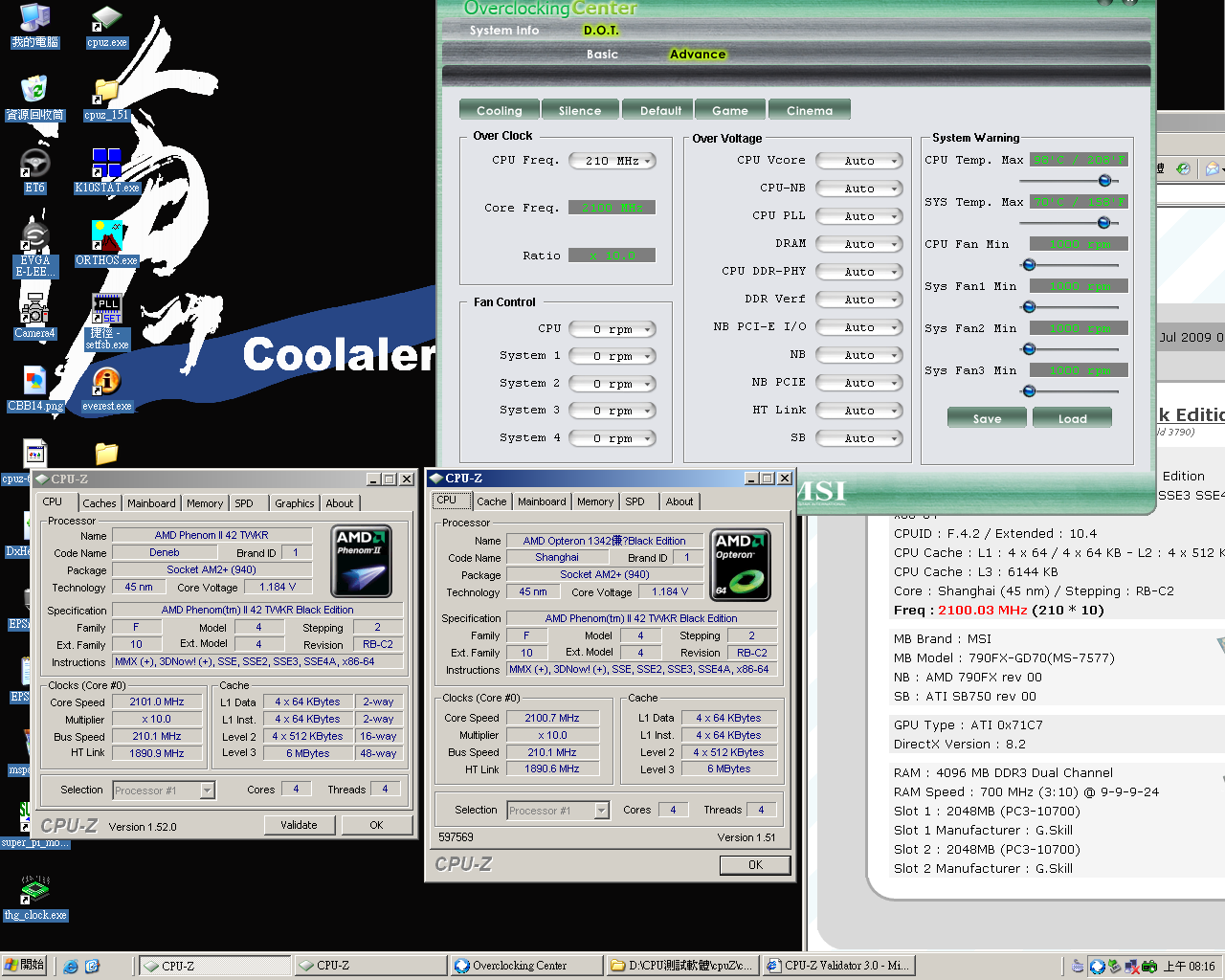
Task: Open CPU Vcore voltage dropdown
Action: (x=859, y=161)
